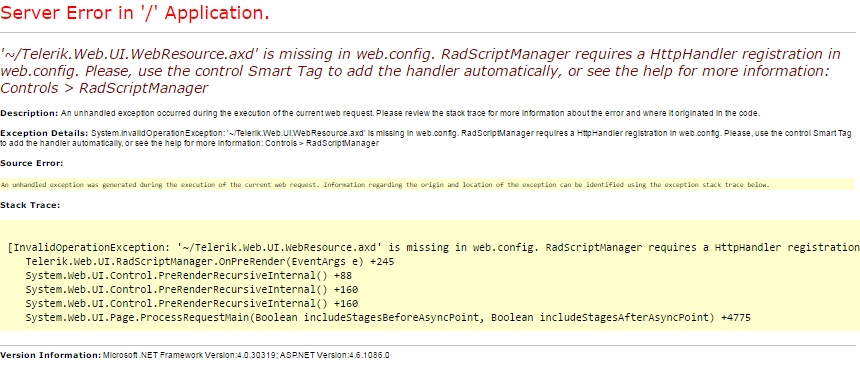Click the 'Source Error:' label
860x366 pixels.
click(x=31, y=164)
